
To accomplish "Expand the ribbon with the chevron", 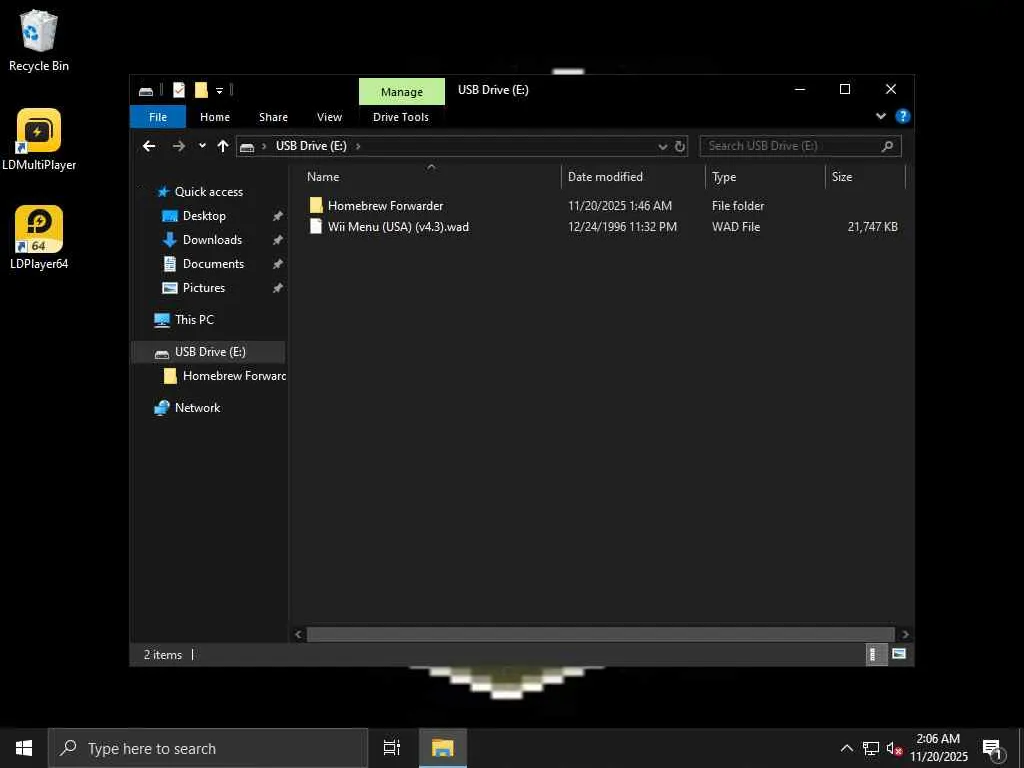I will pyautogui.click(x=880, y=116).
